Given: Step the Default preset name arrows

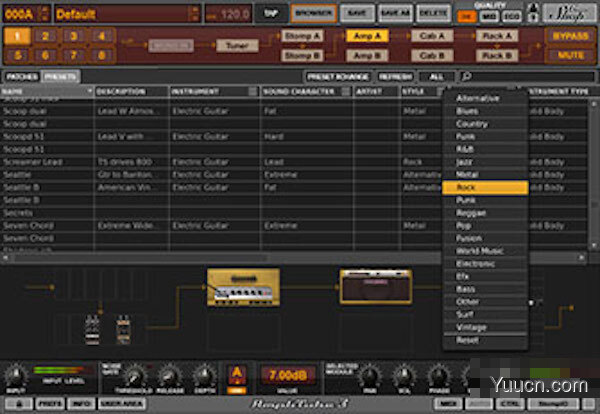Looking at the screenshot, I should [x=195, y=14].
